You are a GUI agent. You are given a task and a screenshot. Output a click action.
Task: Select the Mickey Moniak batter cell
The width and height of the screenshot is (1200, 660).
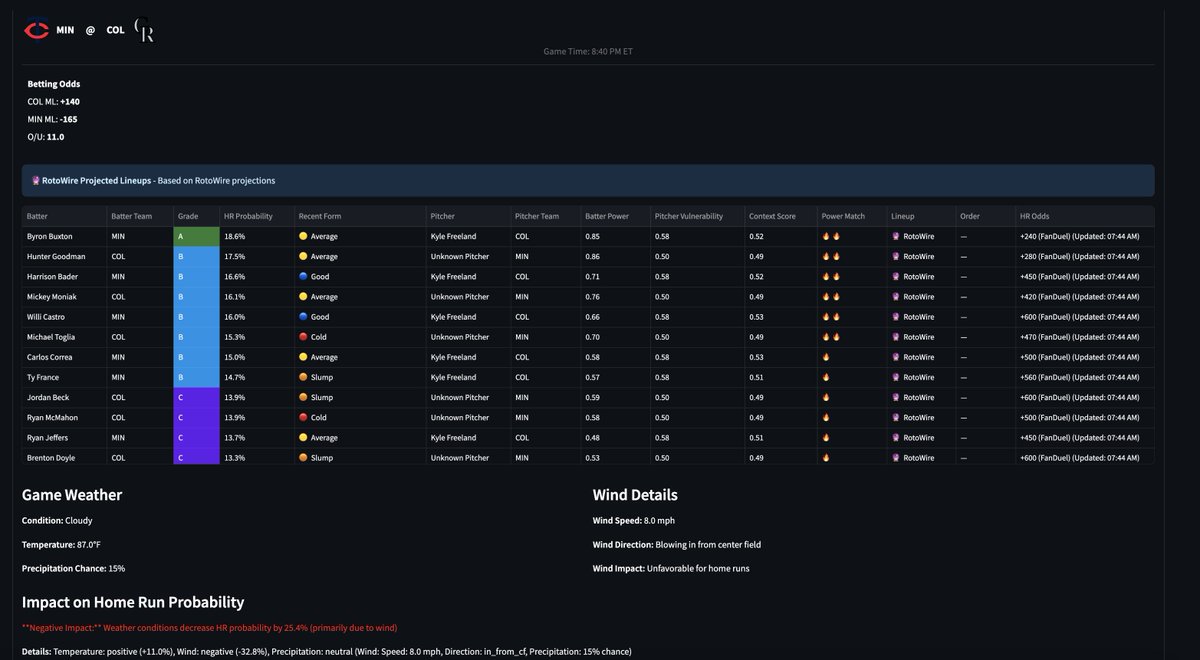(63, 297)
